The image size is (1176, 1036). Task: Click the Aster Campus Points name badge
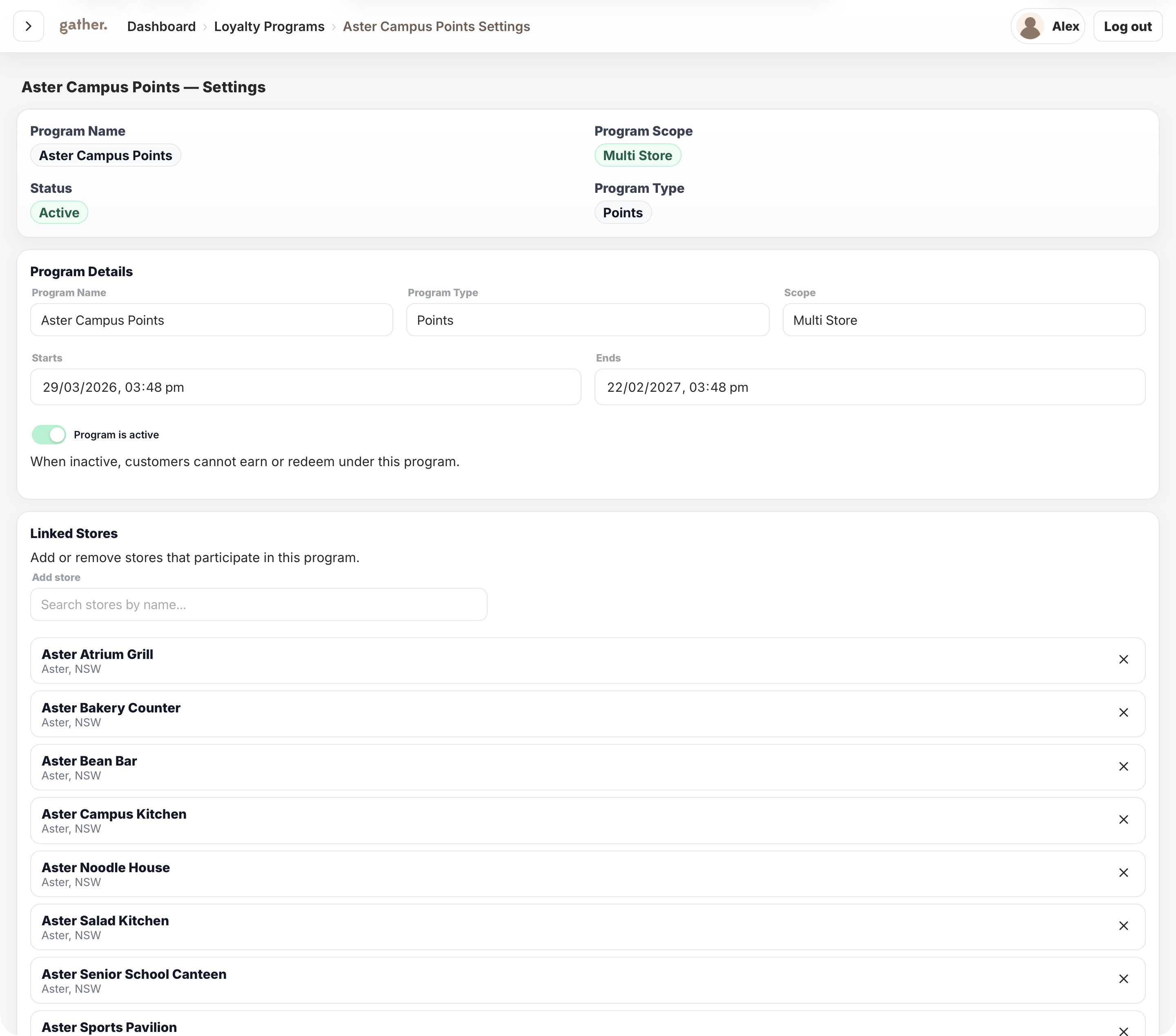coord(105,155)
